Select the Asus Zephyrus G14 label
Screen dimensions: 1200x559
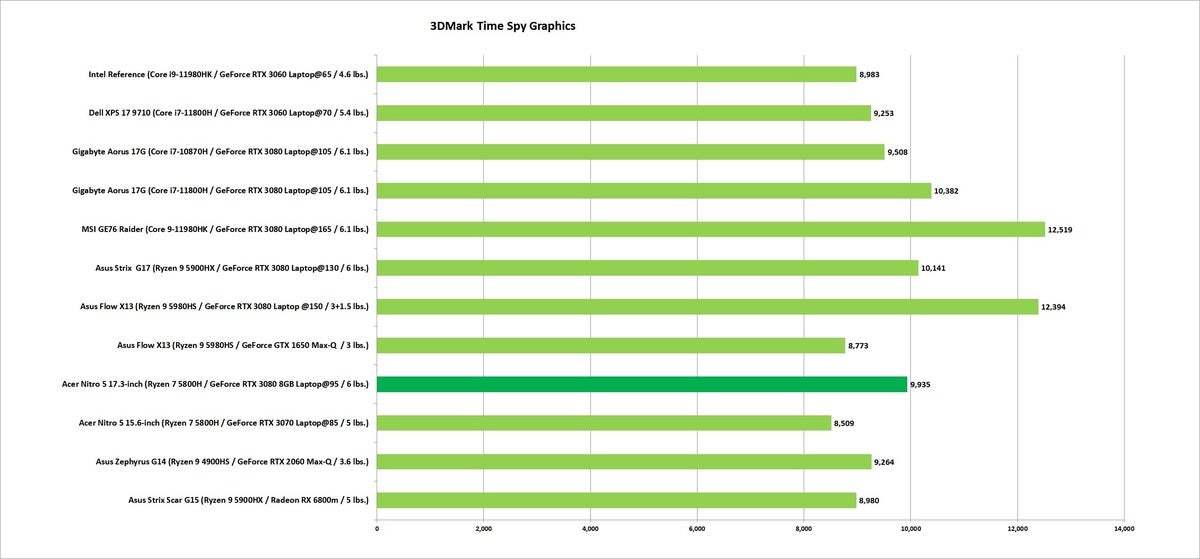[234, 462]
